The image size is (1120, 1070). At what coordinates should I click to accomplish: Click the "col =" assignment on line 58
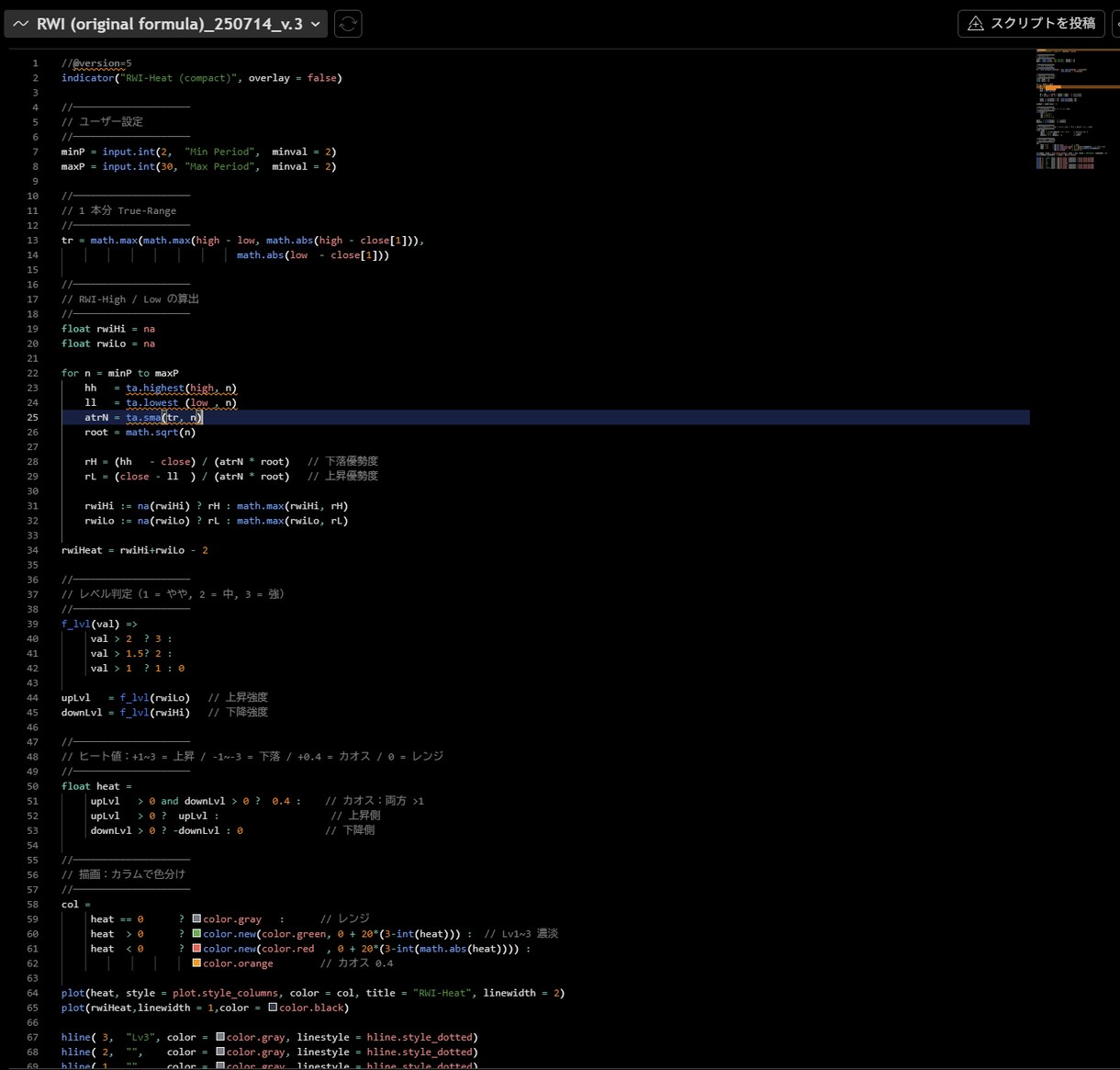click(x=76, y=904)
